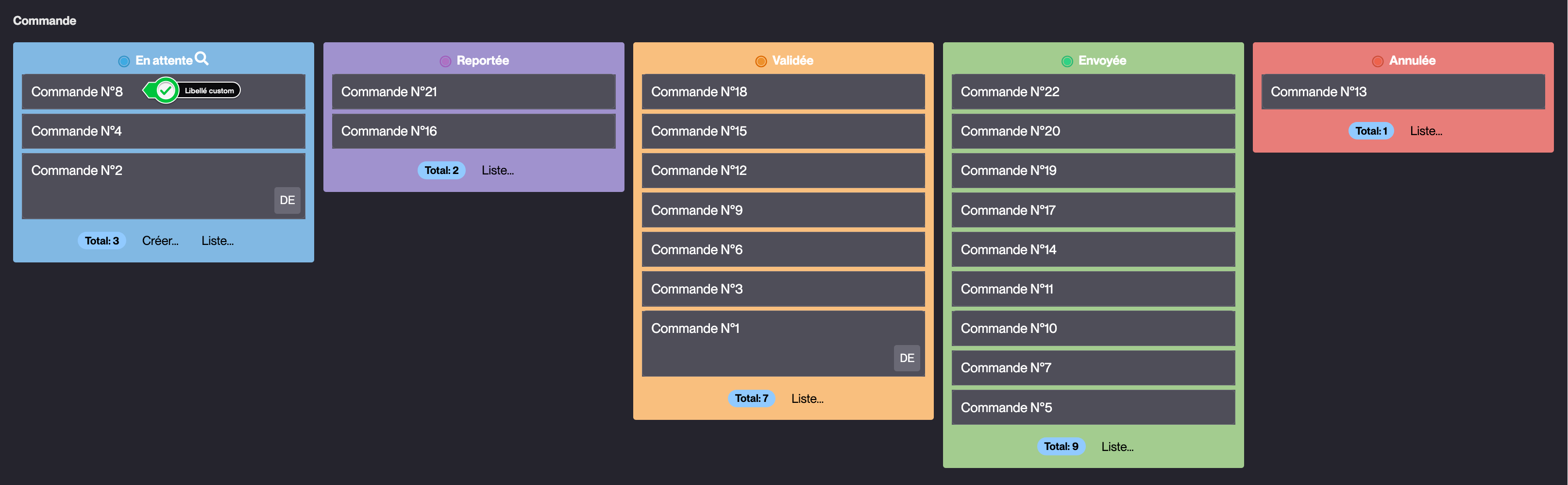The image size is (1568, 485).
Task: Click the DE avatar on Commande N°1
Action: 907,358
